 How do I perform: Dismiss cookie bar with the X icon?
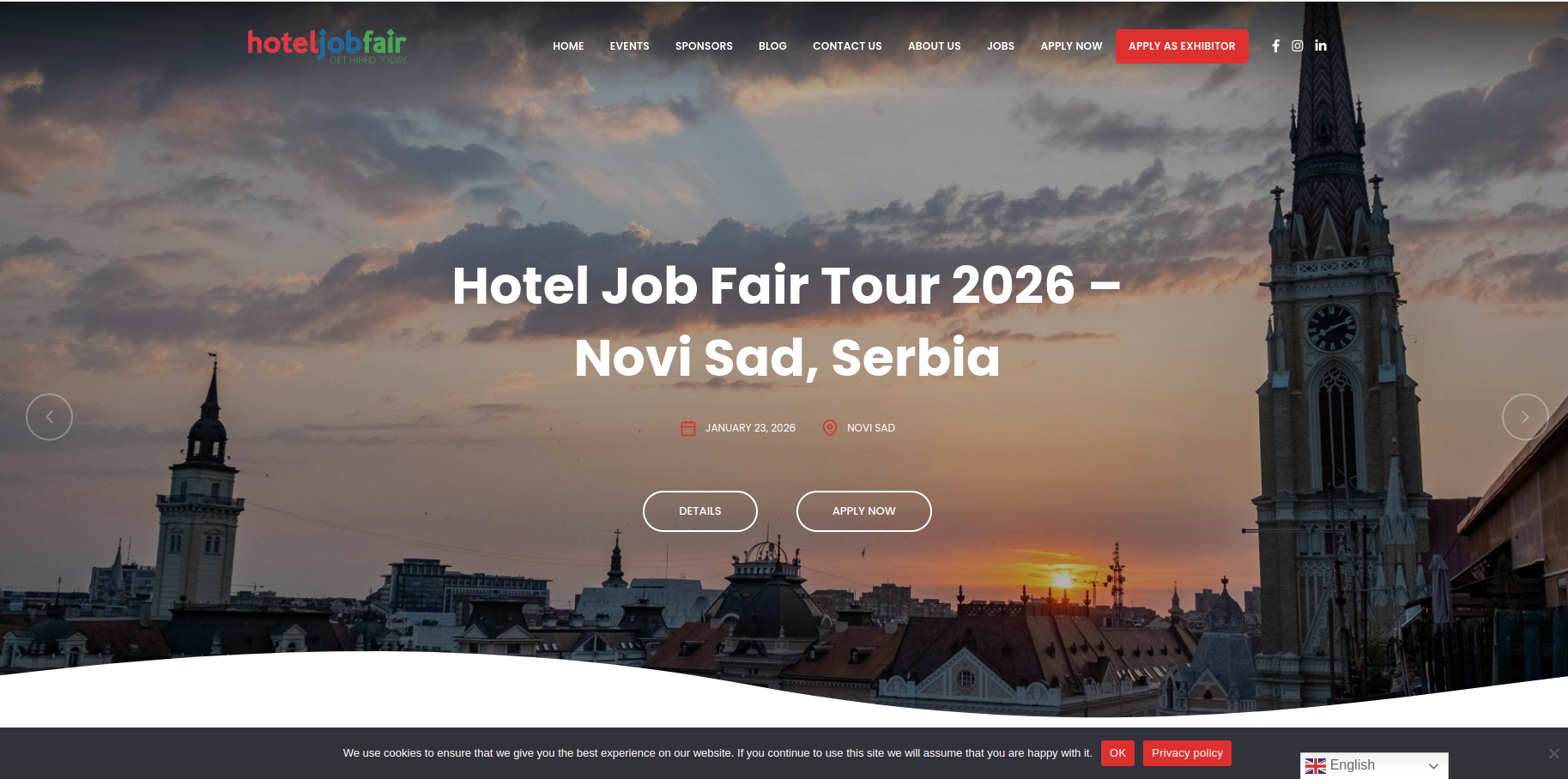click(1553, 753)
